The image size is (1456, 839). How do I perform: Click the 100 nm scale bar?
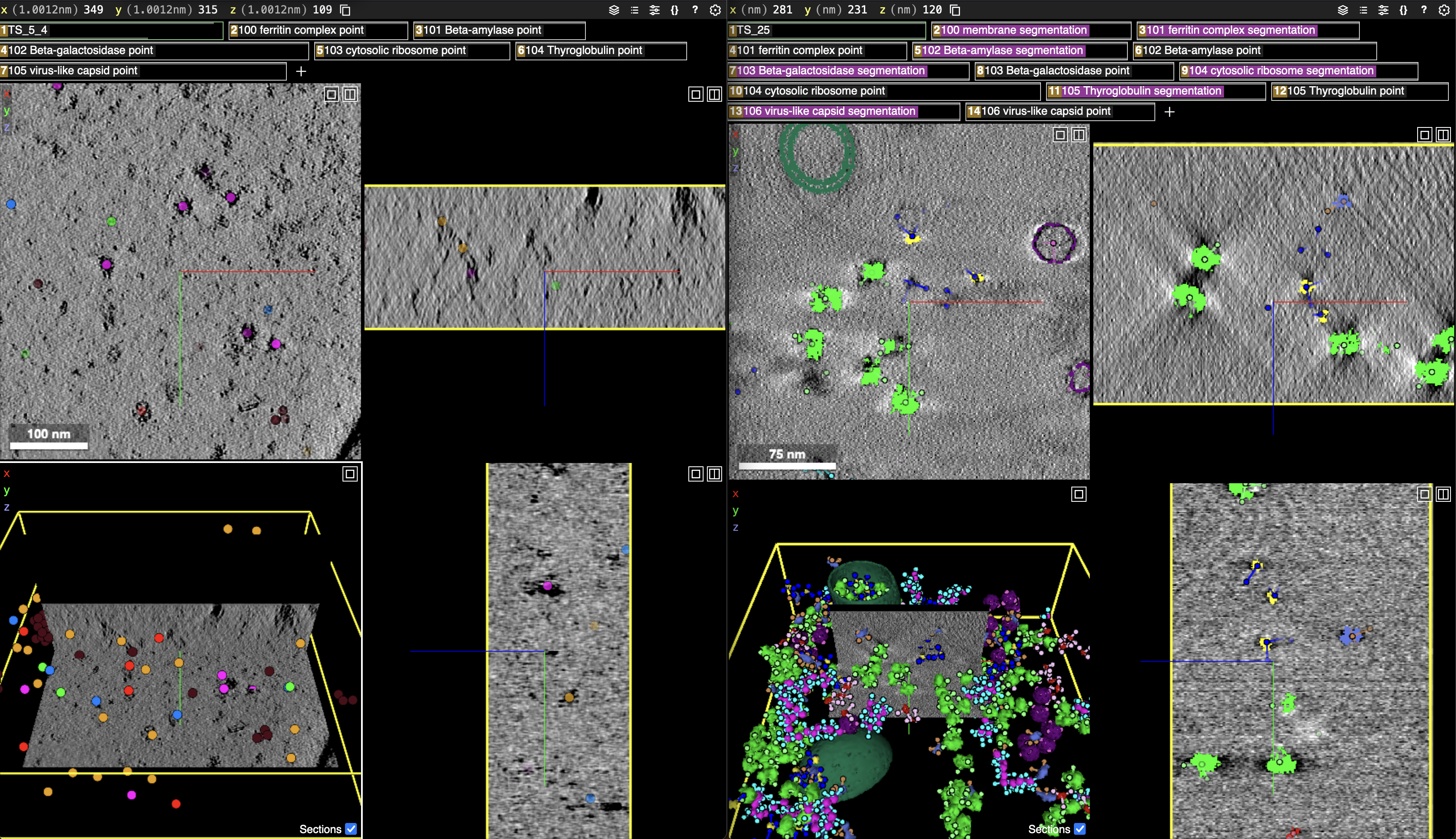[x=49, y=438]
